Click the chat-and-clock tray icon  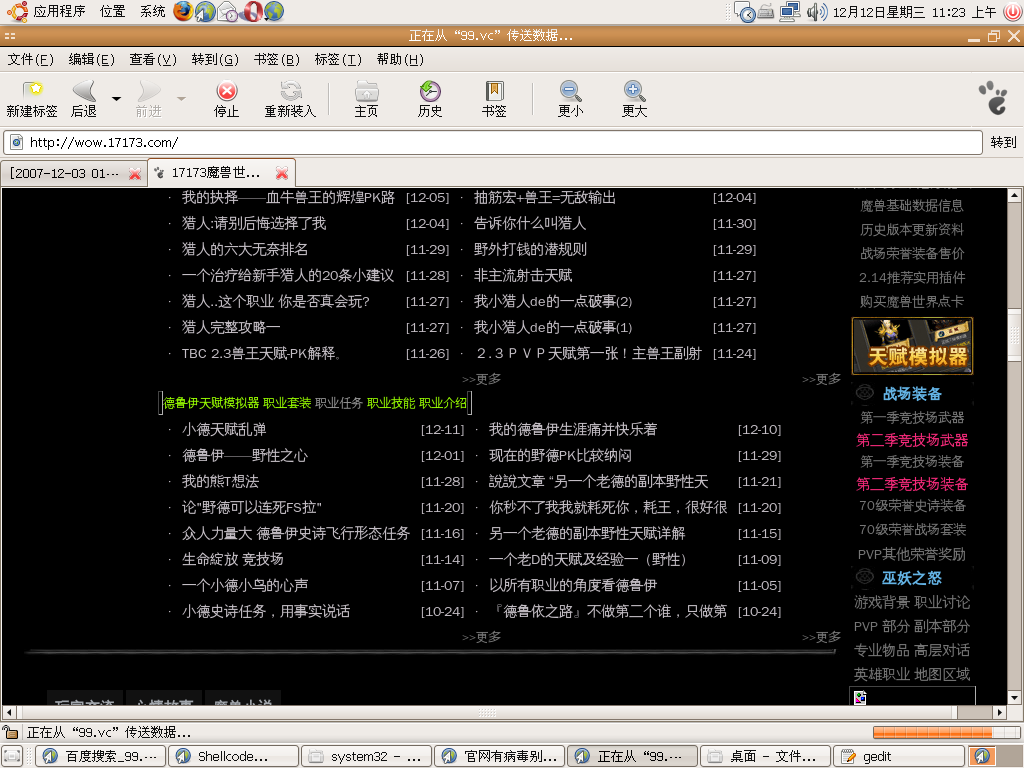click(x=744, y=12)
